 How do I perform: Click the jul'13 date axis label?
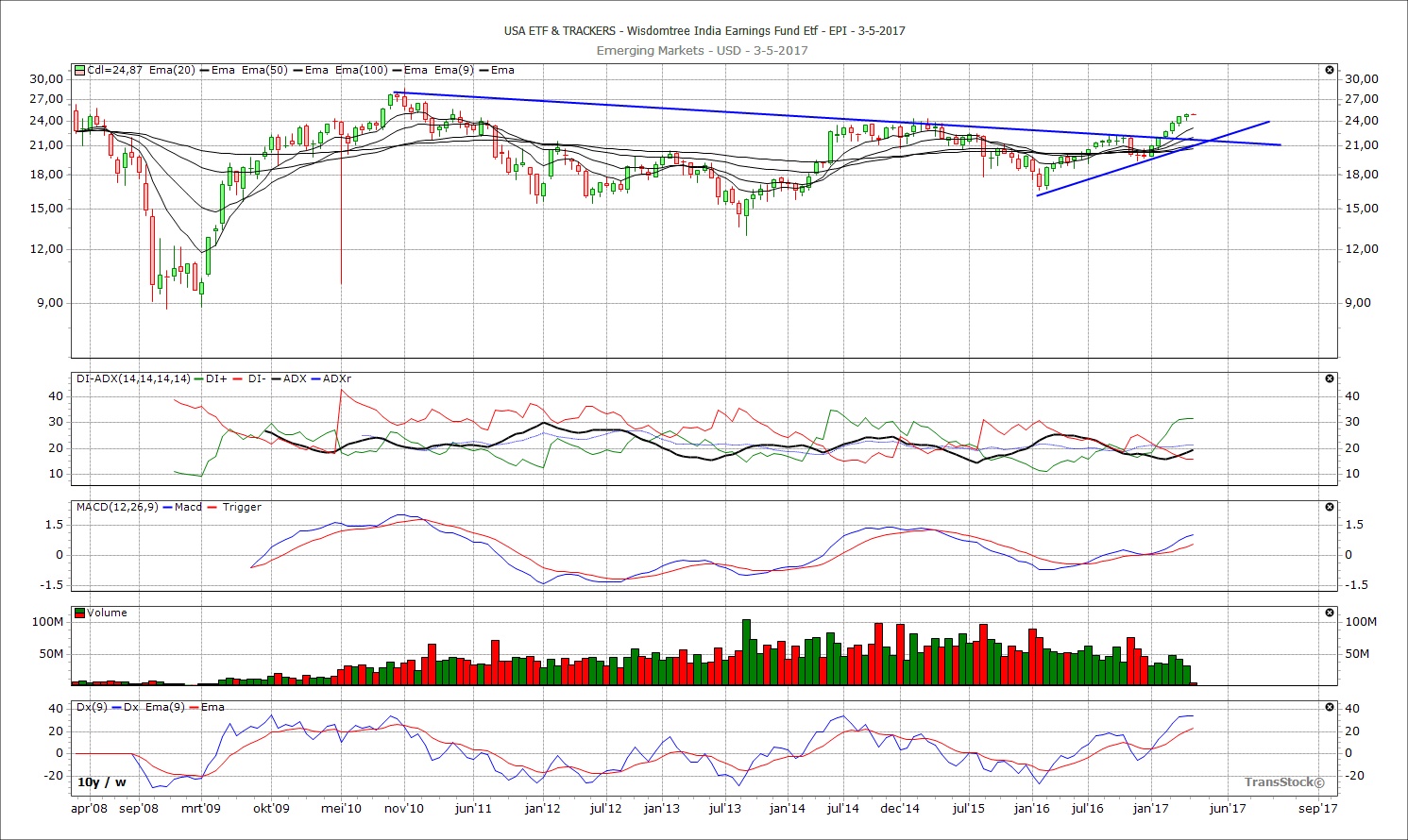point(724,809)
